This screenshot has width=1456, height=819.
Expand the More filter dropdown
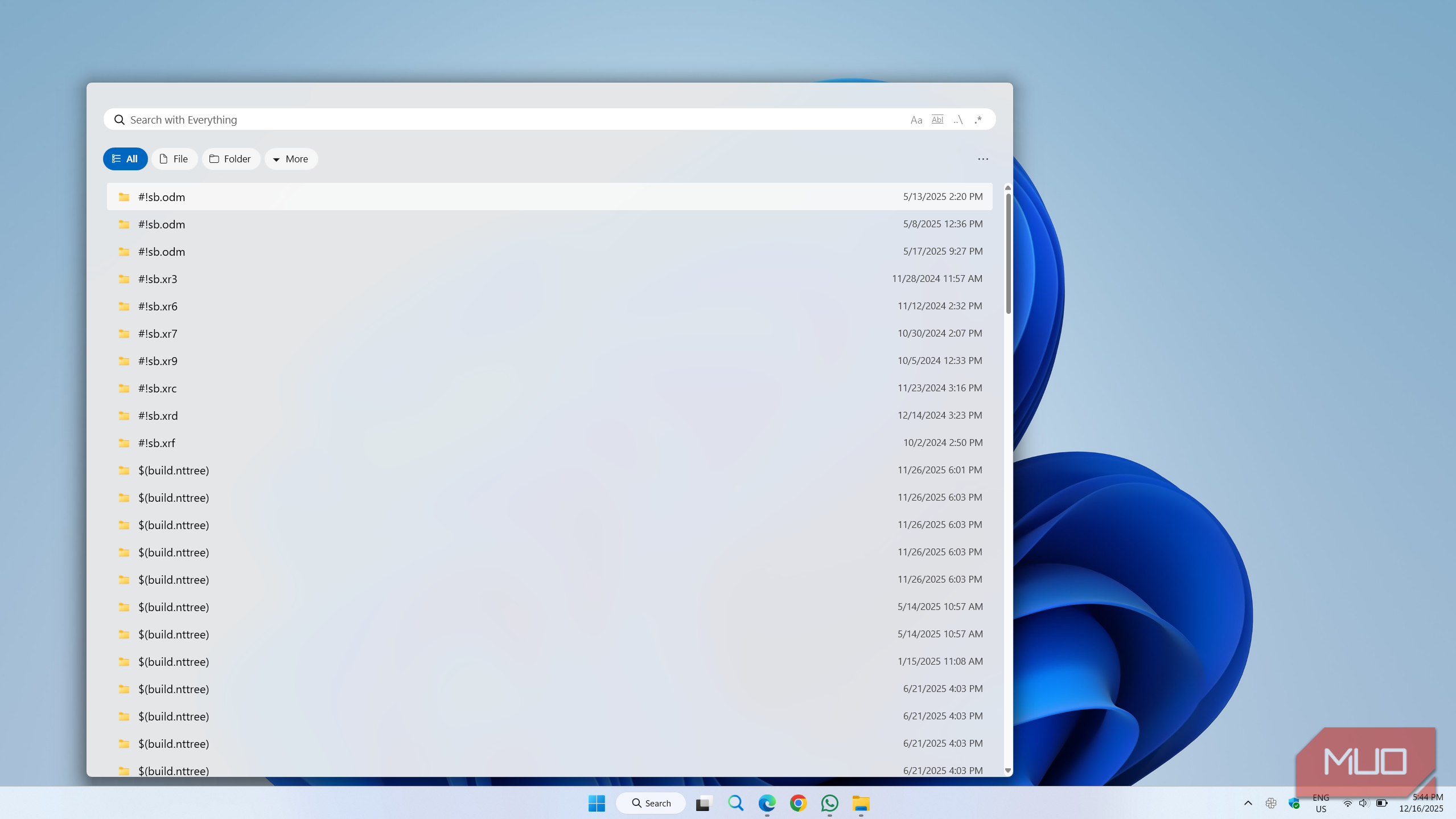[x=291, y=159]
